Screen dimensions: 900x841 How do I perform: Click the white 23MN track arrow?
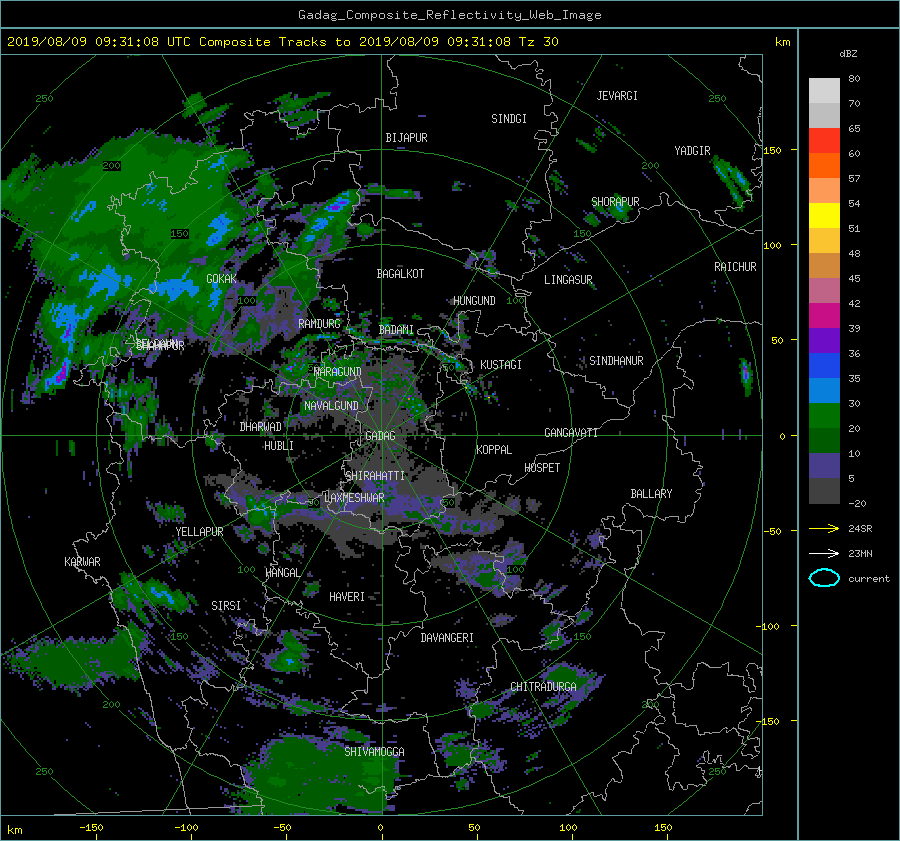click(x=824, y=553)
